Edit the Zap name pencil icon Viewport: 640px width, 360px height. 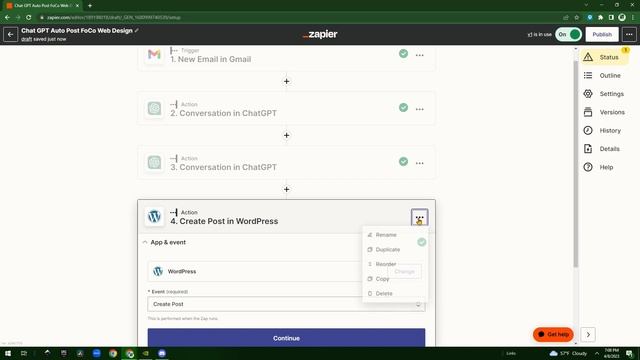coord(137,31)
